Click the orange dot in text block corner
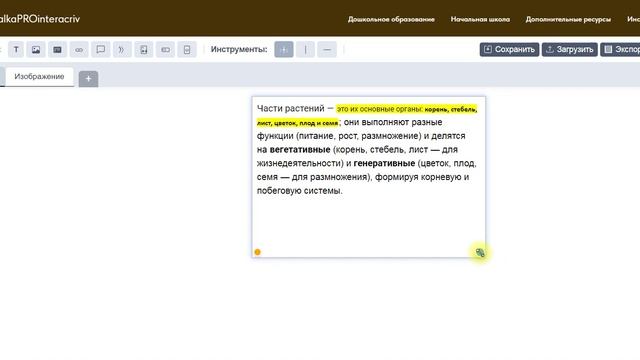Screen dimensions: 640x360 [258, 252]
